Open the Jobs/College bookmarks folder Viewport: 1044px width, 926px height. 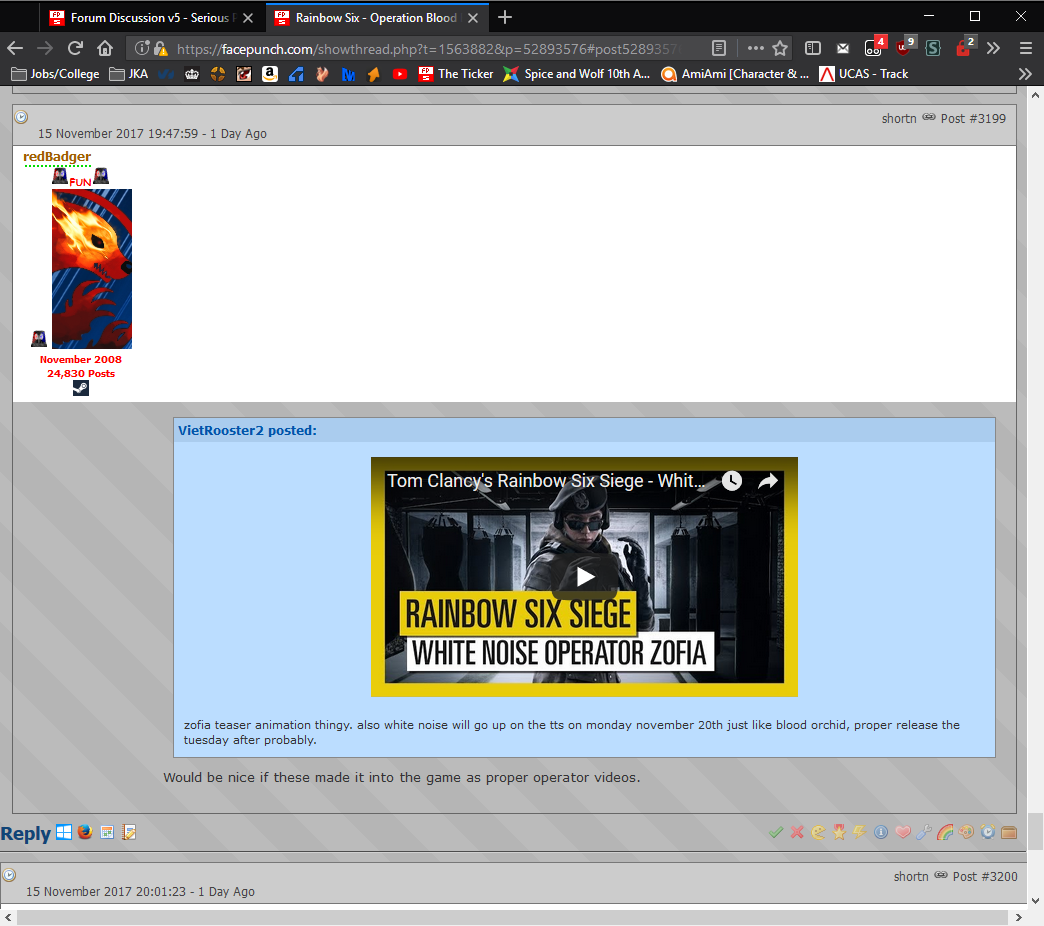(x=56, y=74)
